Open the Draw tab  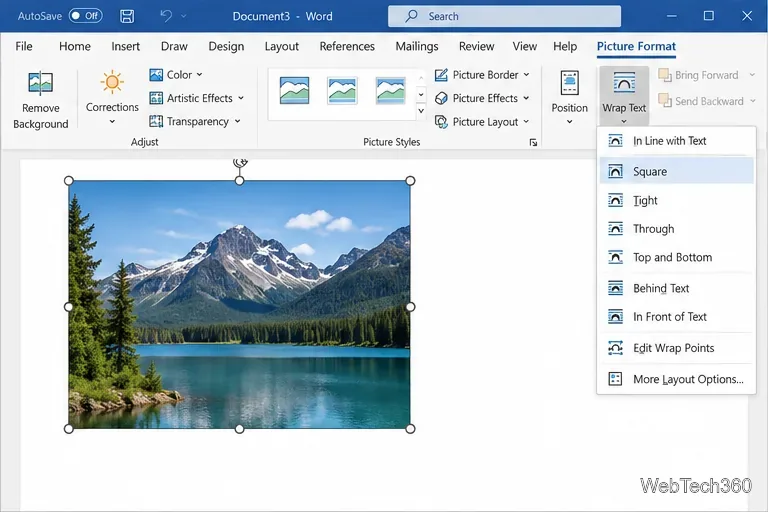174,47
